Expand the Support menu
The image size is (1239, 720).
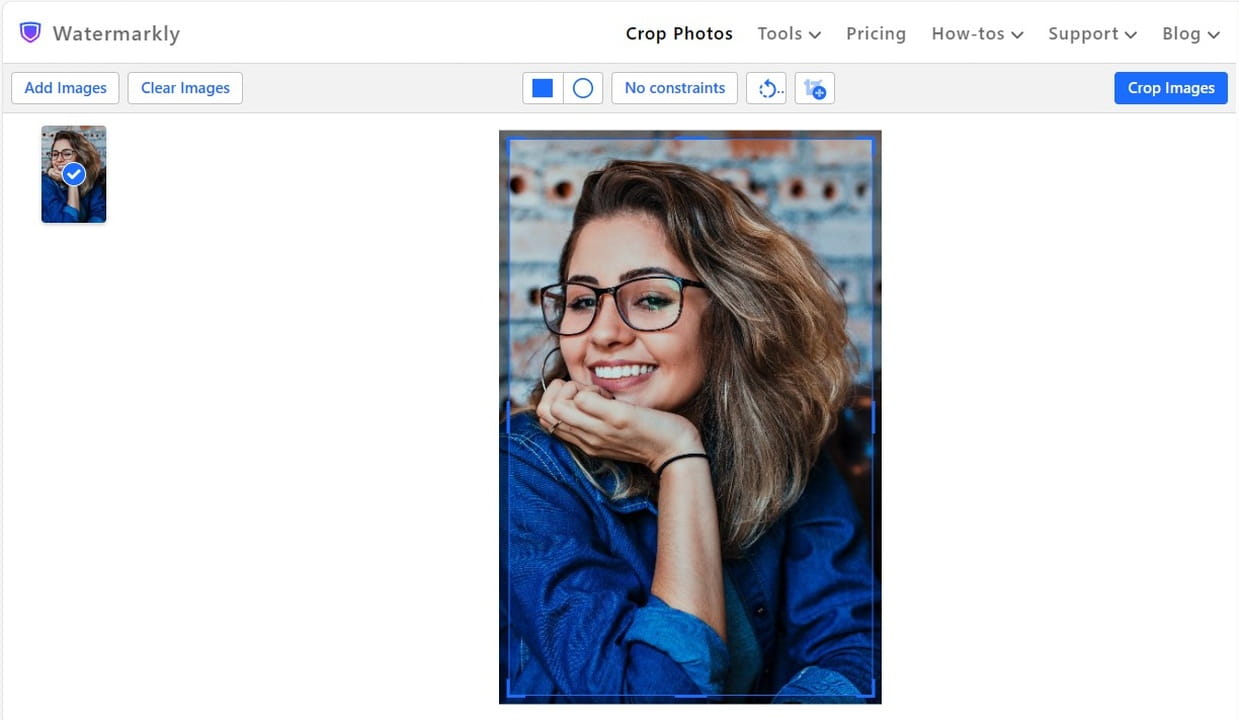(x=1092, y=33)
